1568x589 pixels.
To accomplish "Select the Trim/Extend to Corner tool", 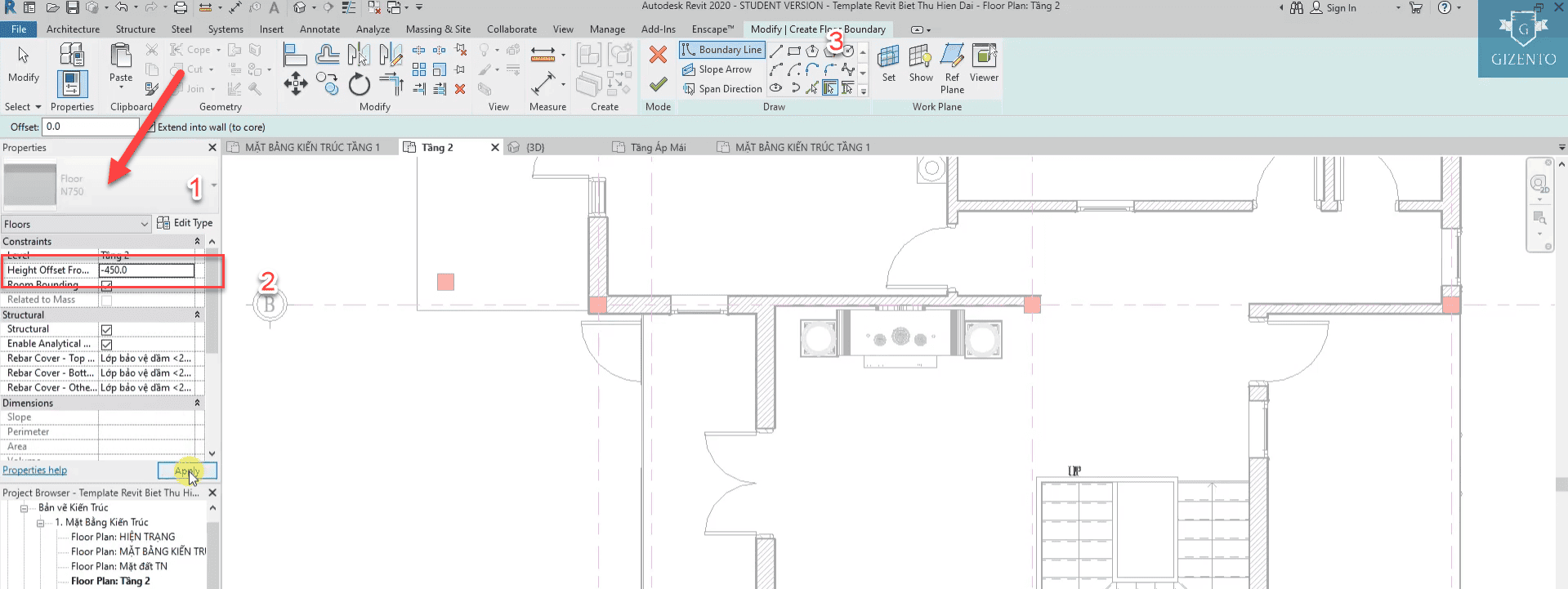I will click(x=391, y=84).
